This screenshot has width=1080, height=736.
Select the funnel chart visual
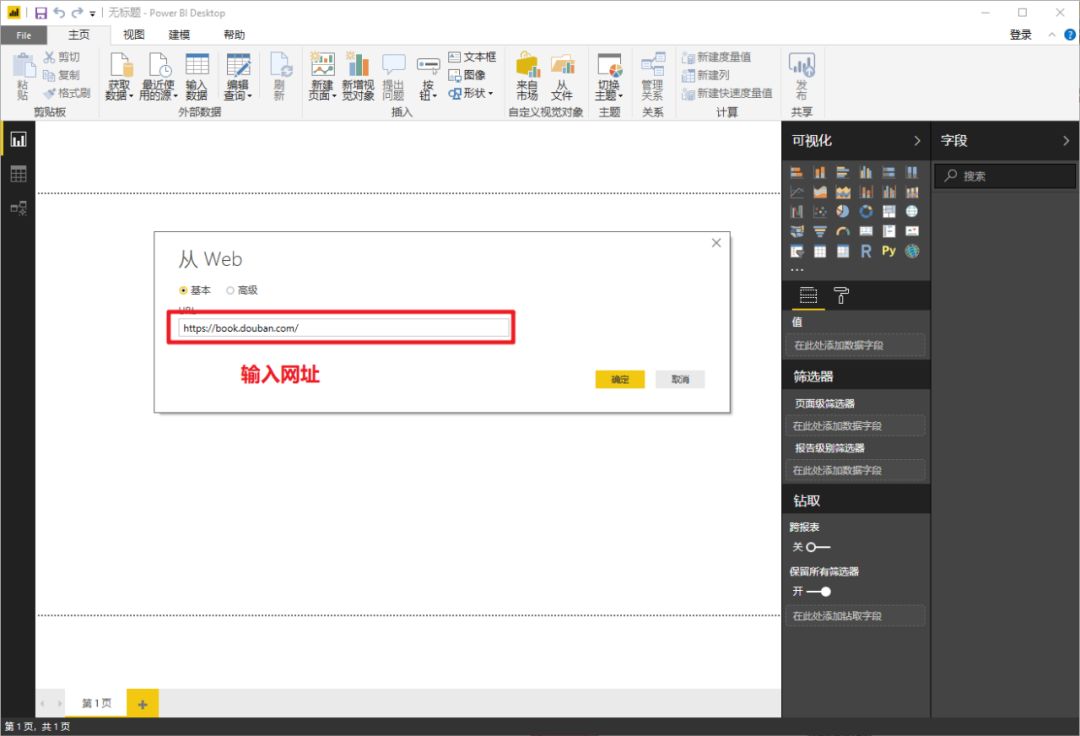coord(820,231)
